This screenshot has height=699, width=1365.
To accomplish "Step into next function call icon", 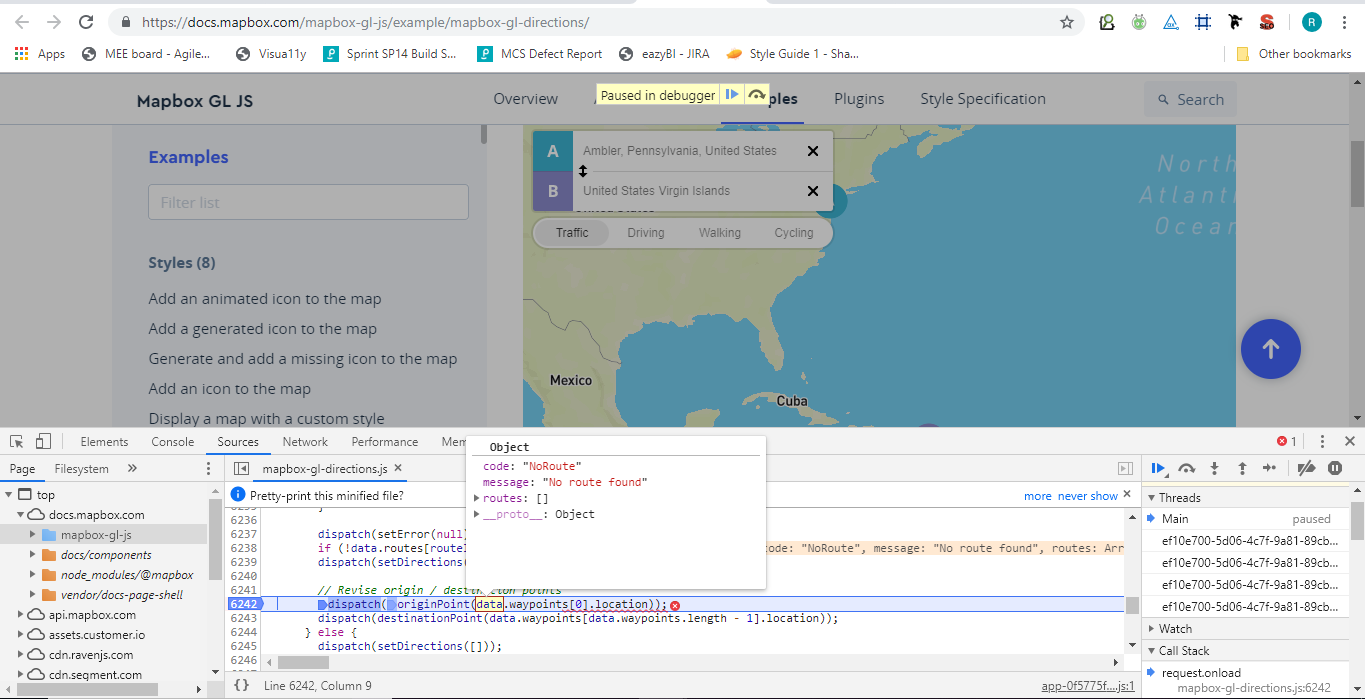I will [x=1214, y=468].
